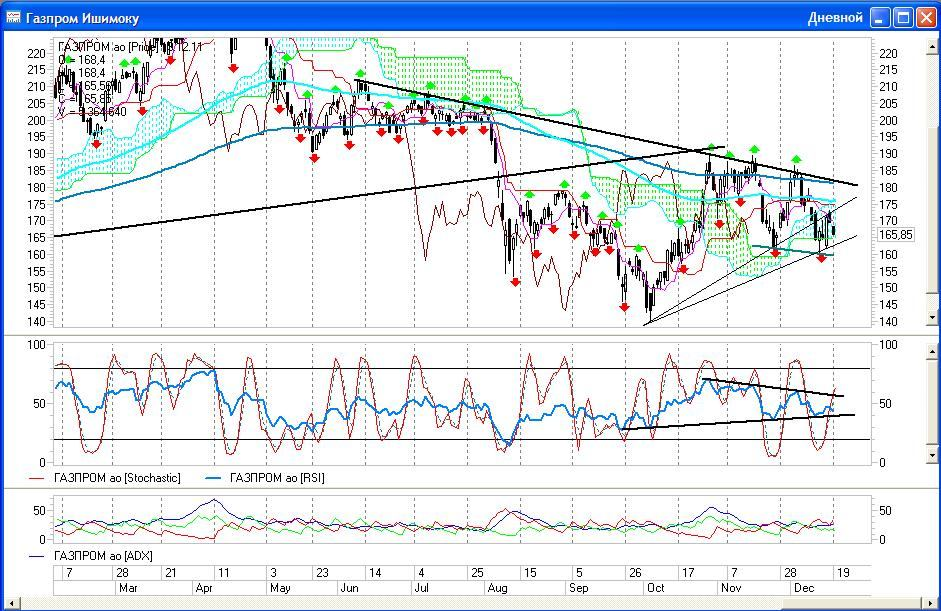Screen dimensions: 941x611
Task: Click the Дневной timeframe label in the title bar
Action: pyautogui.click(x=835, y=18)
